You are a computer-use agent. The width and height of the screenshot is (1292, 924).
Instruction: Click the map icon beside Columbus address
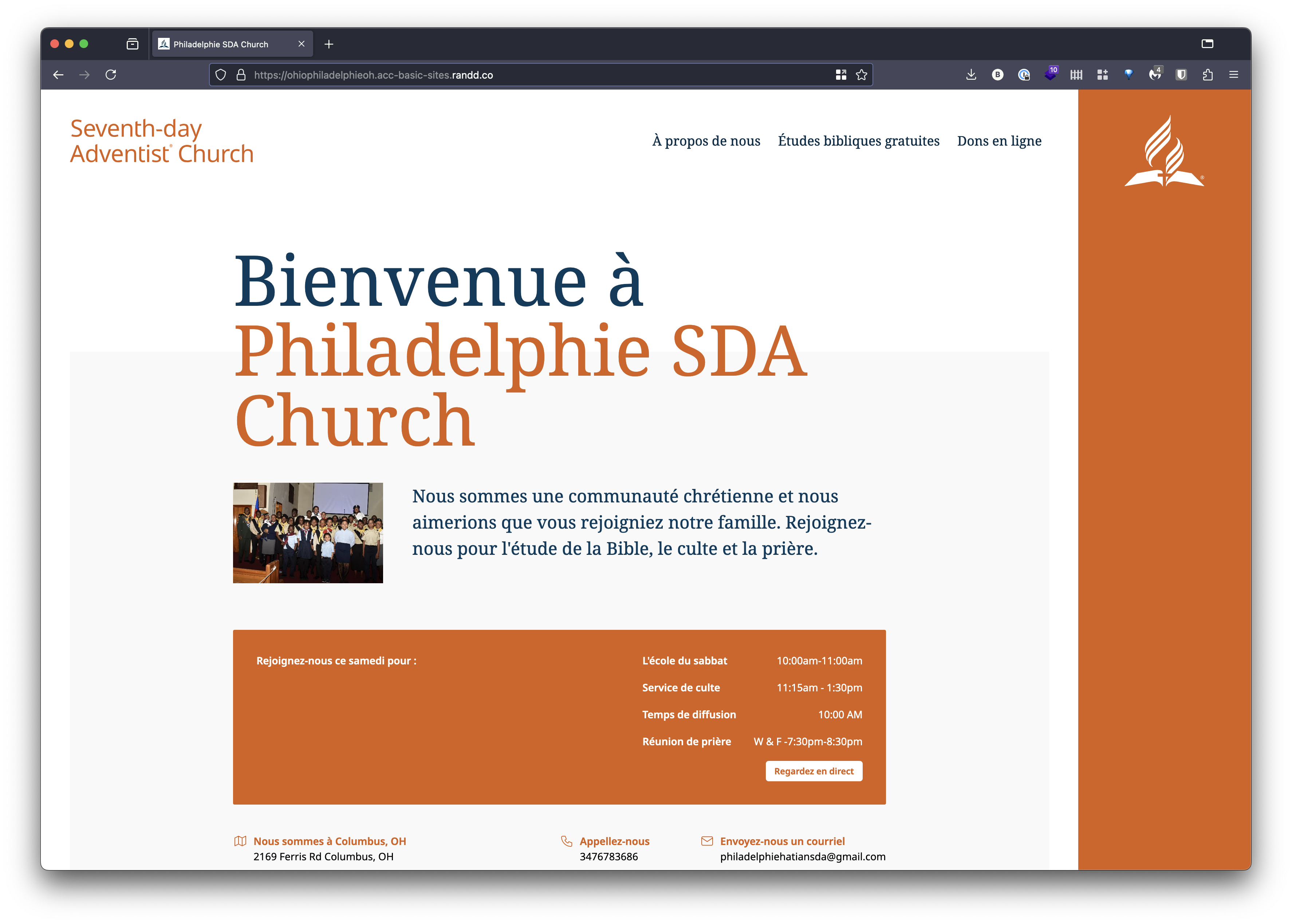point(240,841)
